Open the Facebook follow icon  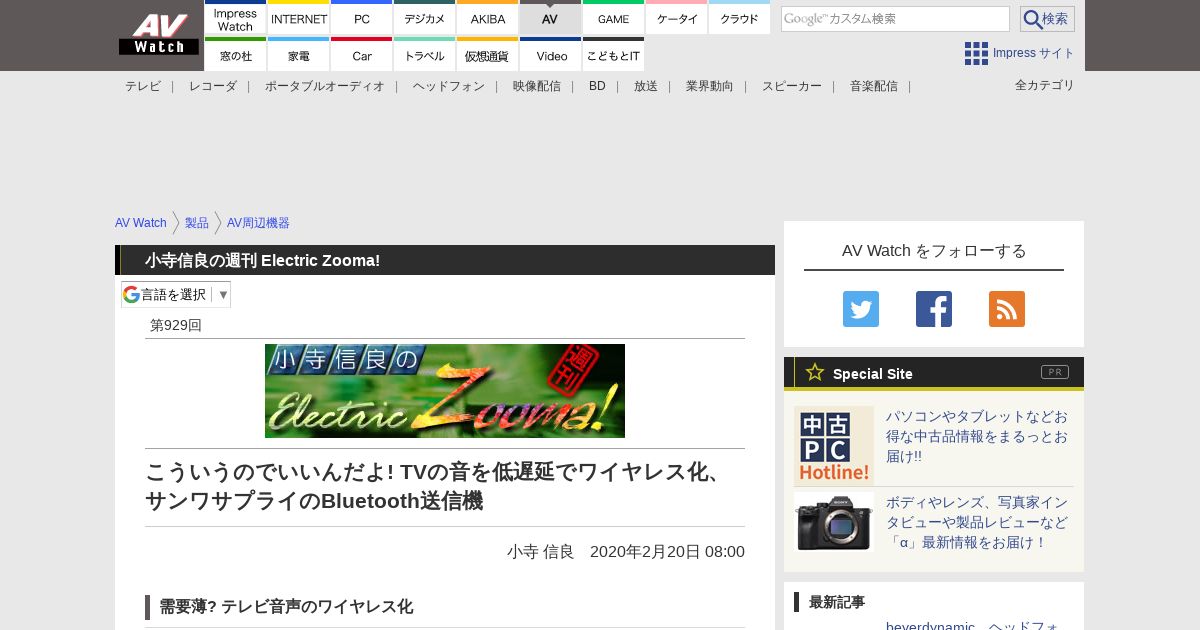pos(934,309)
